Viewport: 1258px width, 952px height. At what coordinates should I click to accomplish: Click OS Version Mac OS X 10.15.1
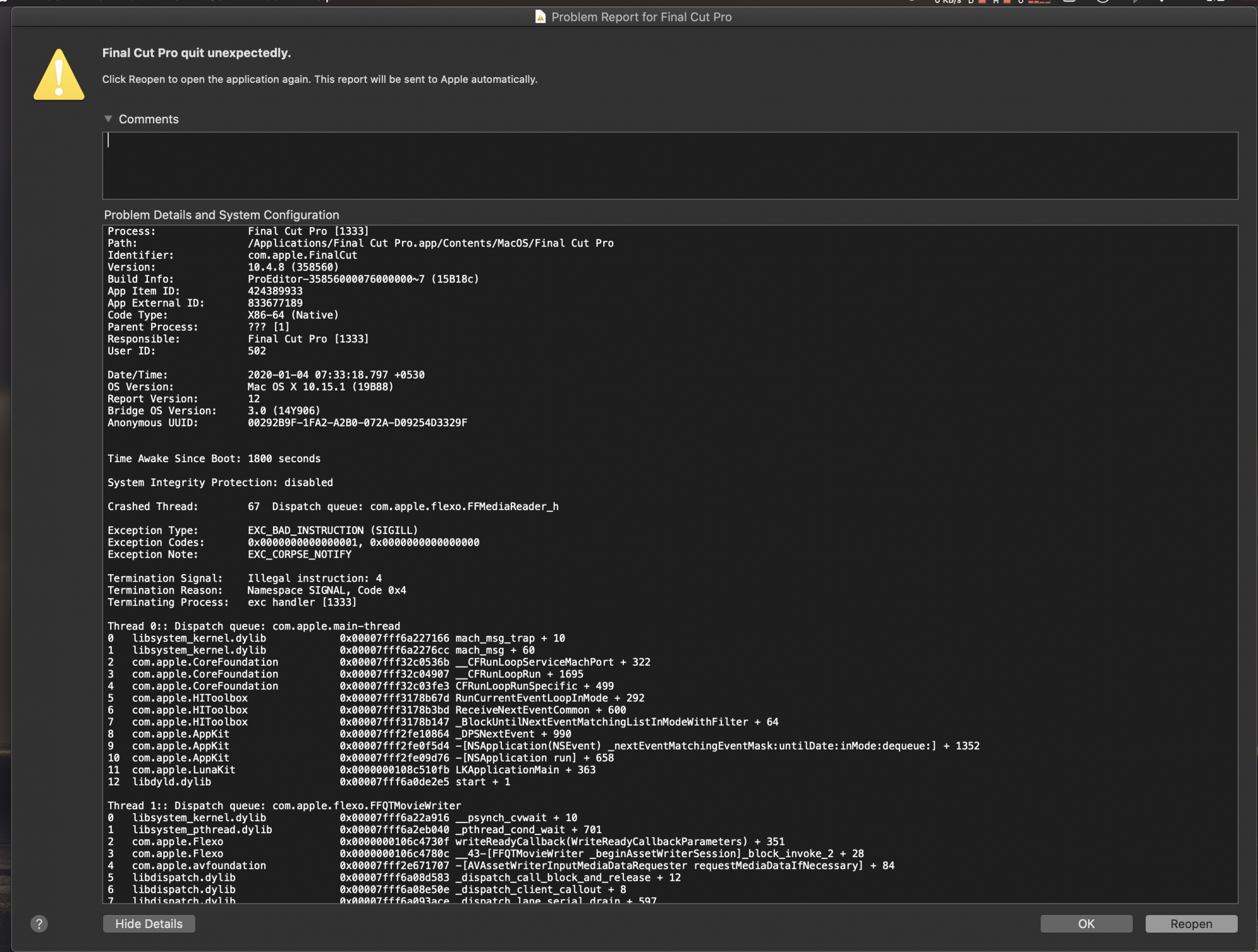pyautogui.click(x=320, y=387)
